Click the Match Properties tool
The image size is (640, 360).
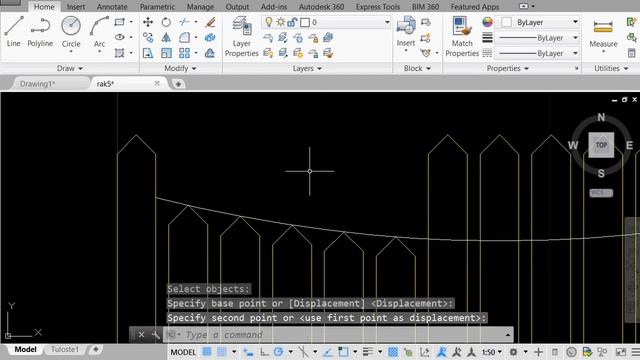[462, 37]
